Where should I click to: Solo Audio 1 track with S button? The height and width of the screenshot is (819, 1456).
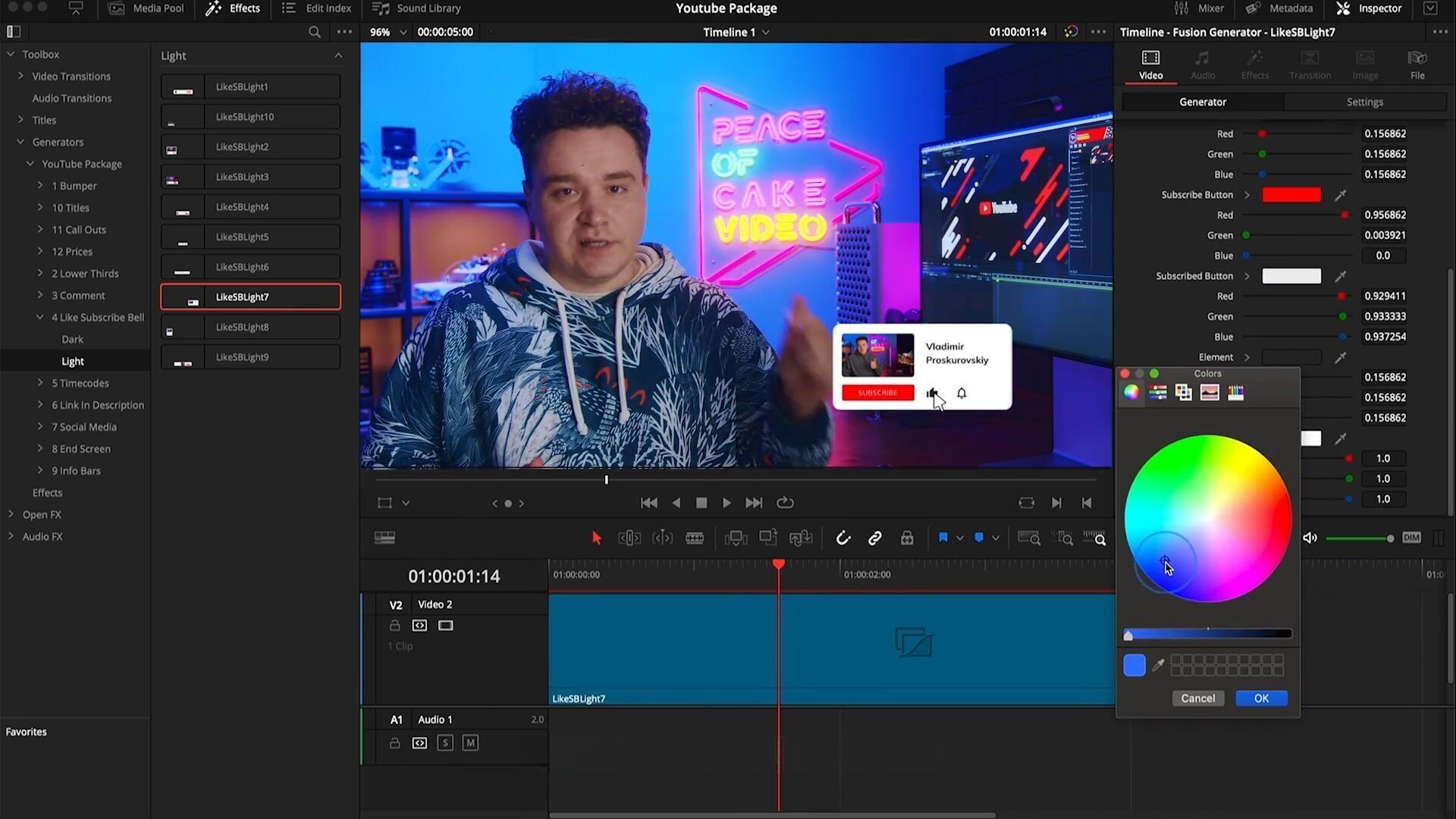pos(445,743)
